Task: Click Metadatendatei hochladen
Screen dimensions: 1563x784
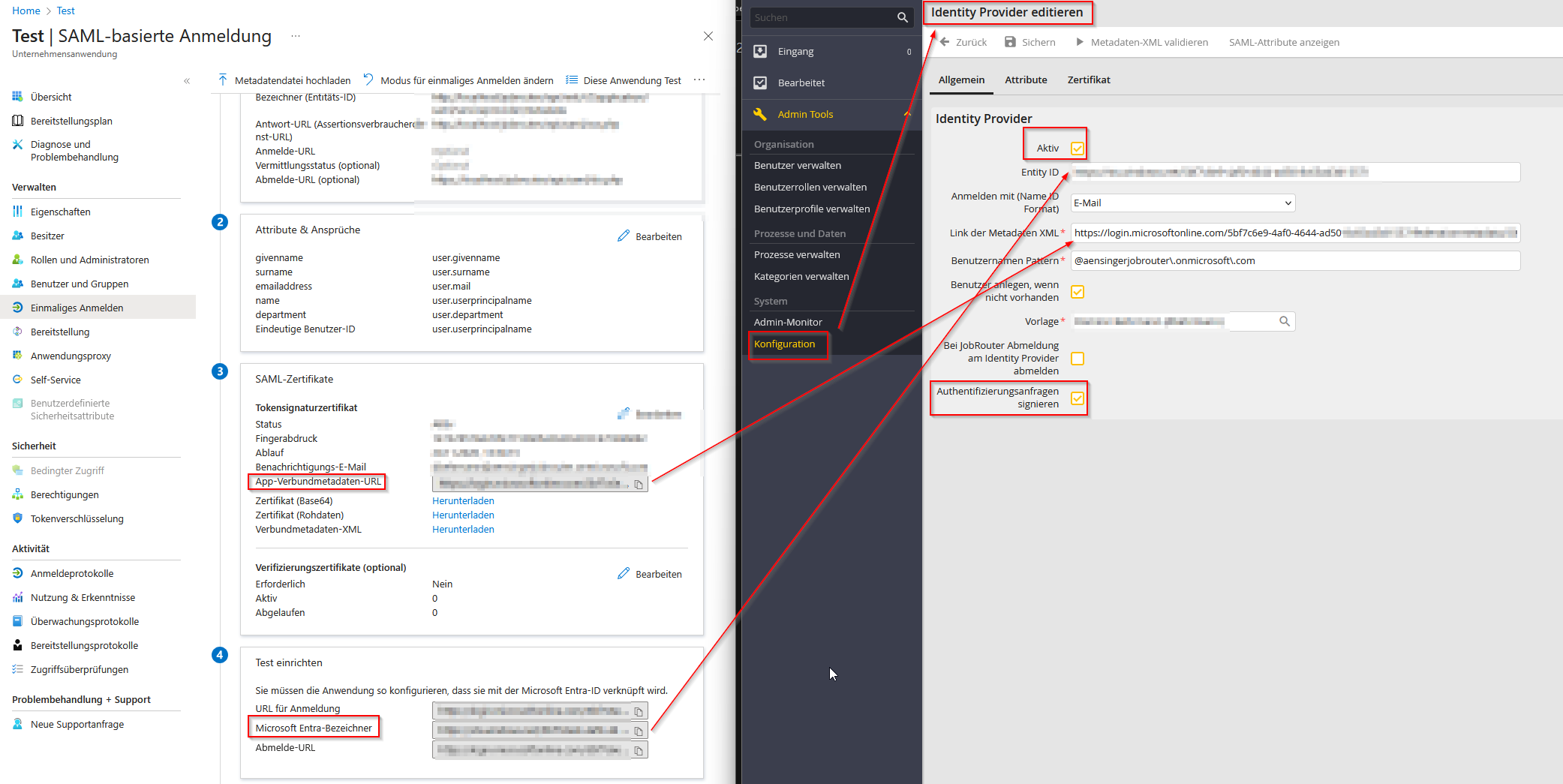Action: point(284,80)
